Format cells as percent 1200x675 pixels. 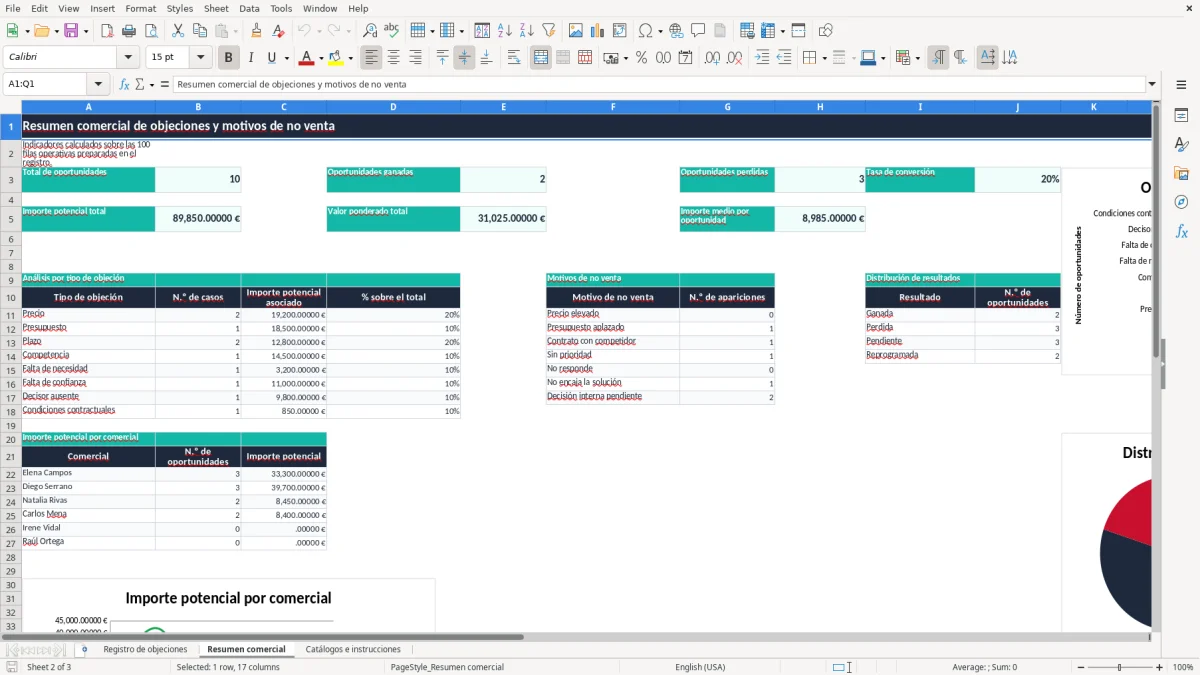[641, 58]
